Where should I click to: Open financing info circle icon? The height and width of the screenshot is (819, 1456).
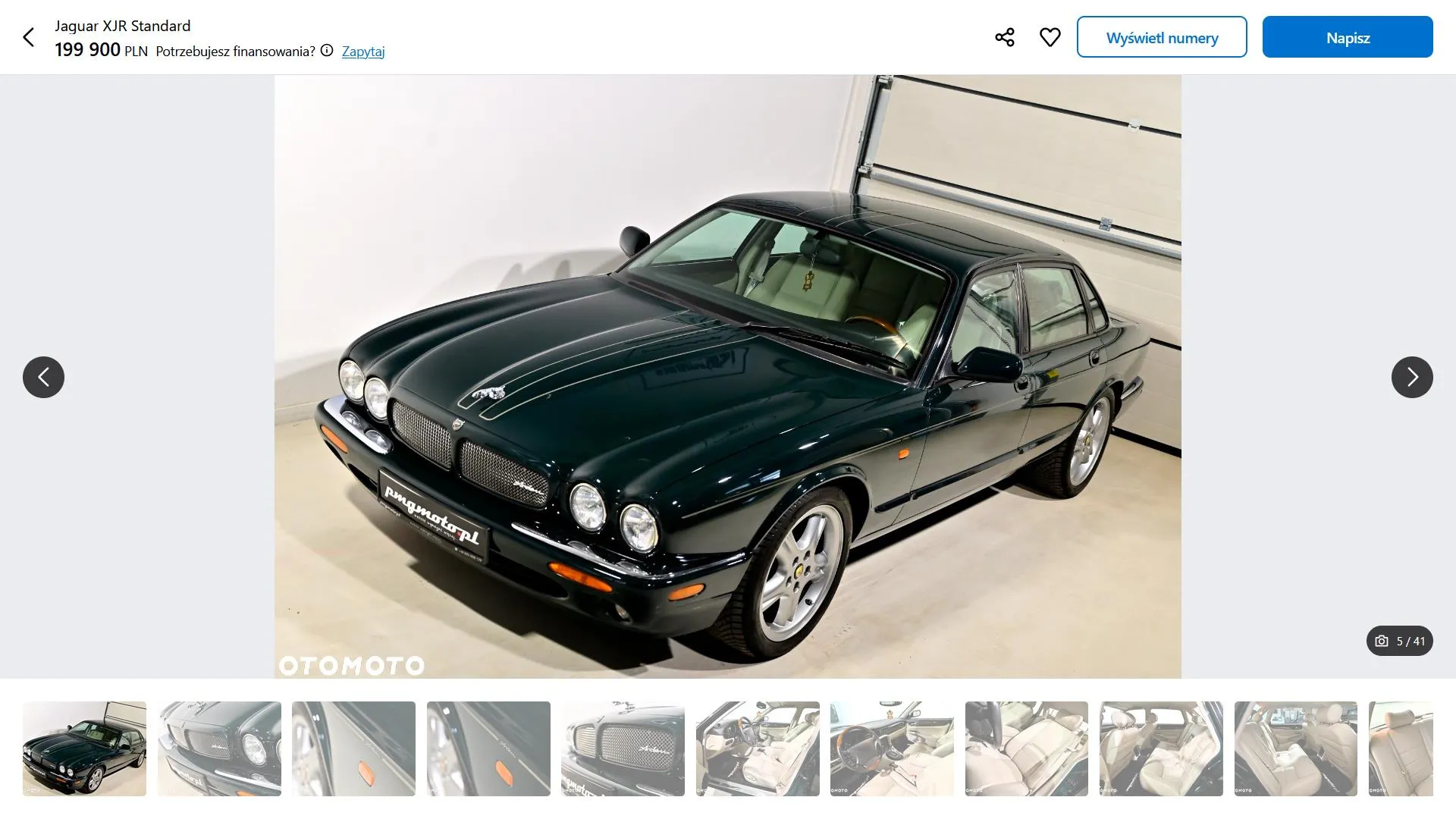click(327, 51)
